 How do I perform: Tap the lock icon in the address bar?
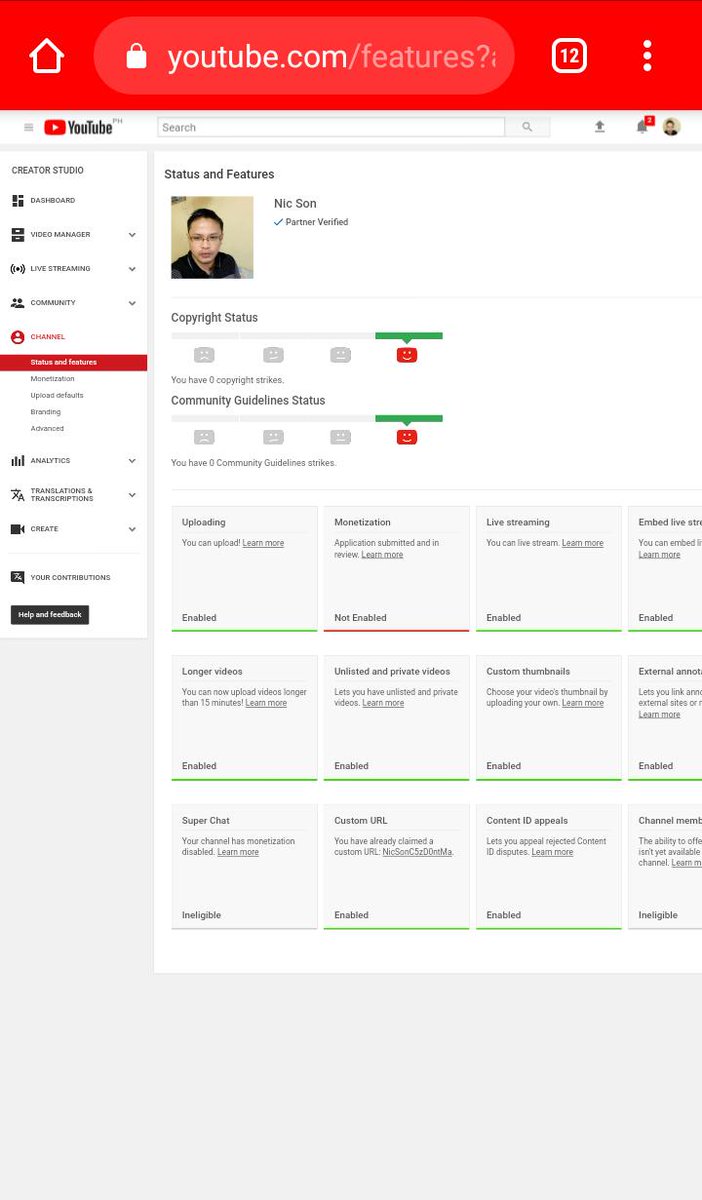(x=136, y=57)
